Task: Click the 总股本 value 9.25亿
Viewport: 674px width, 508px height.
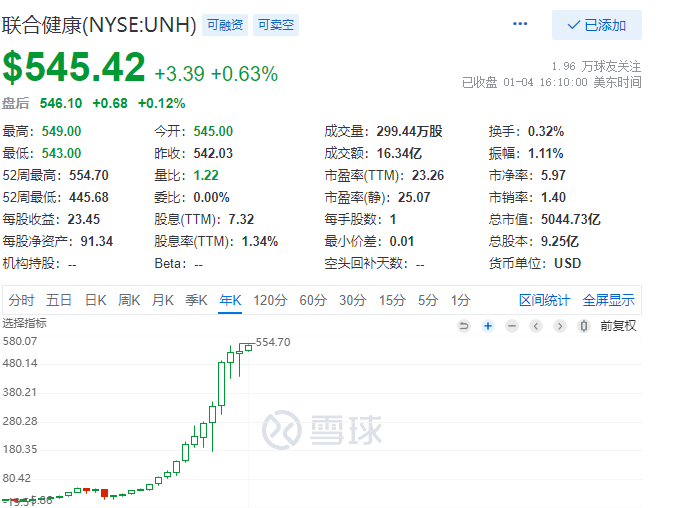Action: [x=560, y=242]
